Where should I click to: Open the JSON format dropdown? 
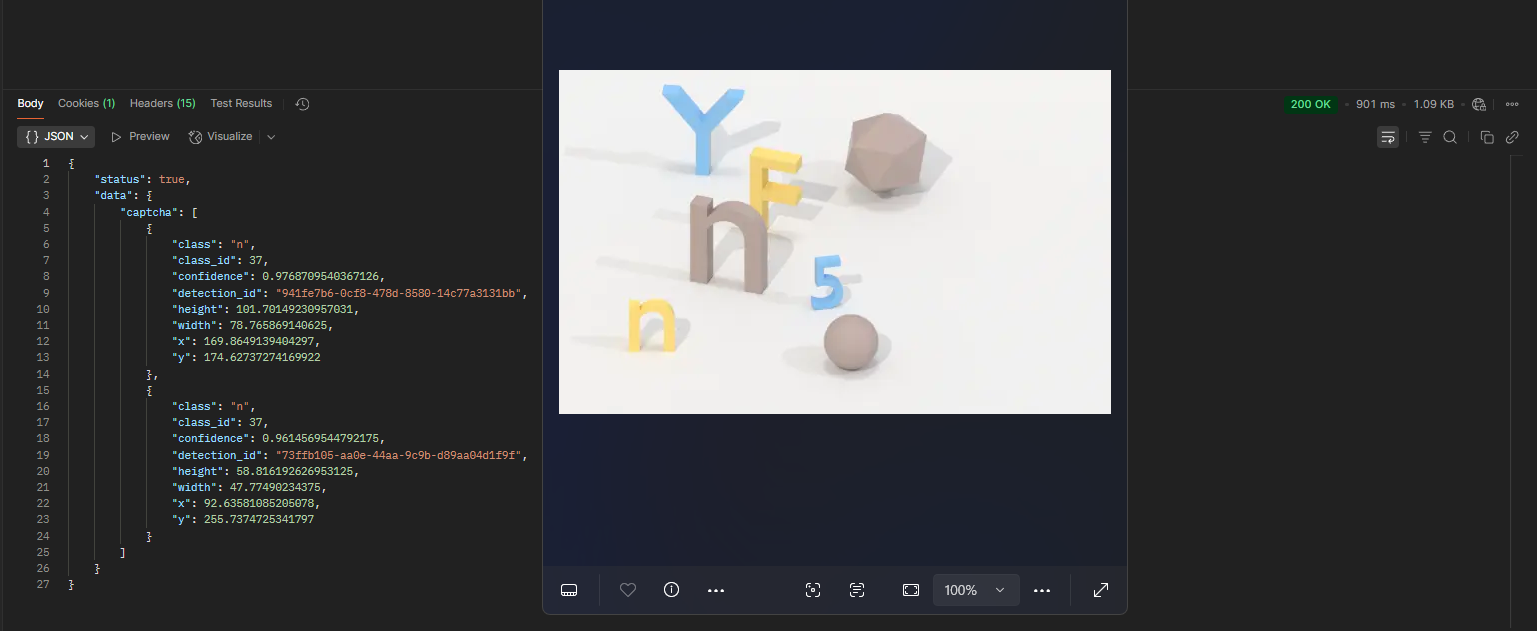click(55, 136)
